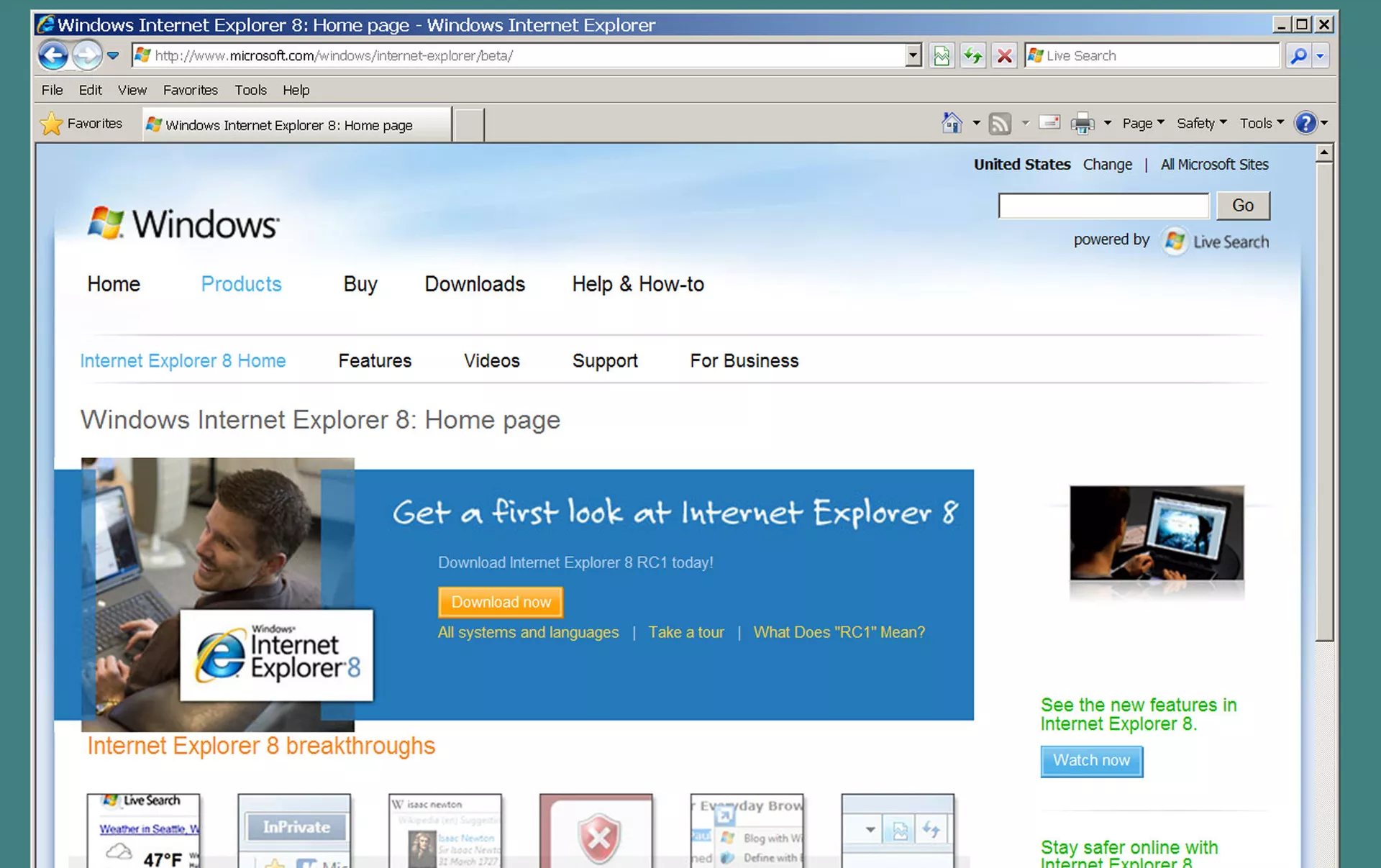Open the isaac newton search suggestions thumbnail

tap(445, 831)
